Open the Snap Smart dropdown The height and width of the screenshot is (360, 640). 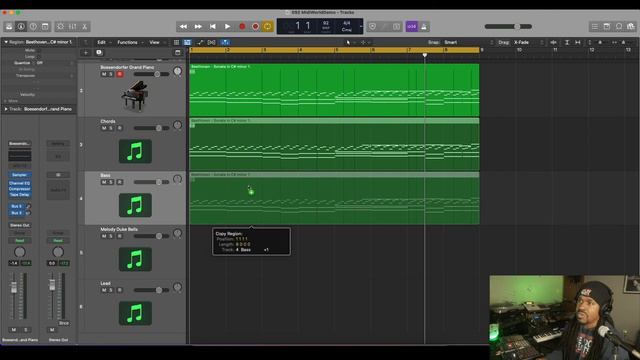(468, 42)
